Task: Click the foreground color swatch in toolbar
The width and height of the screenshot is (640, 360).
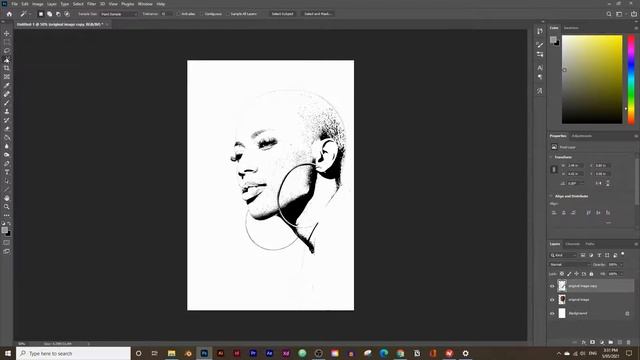Action: pyautogui.click(x=4, y=230)
